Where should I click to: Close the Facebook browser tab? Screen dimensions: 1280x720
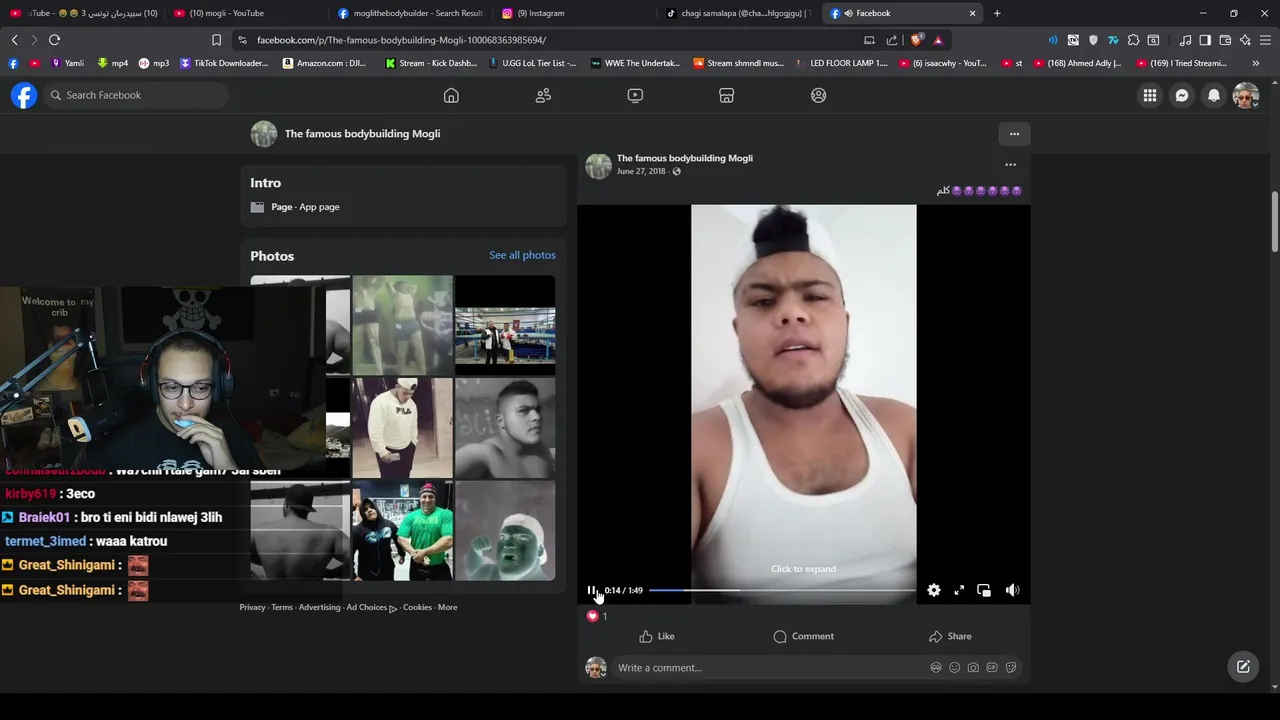point(972,13)
